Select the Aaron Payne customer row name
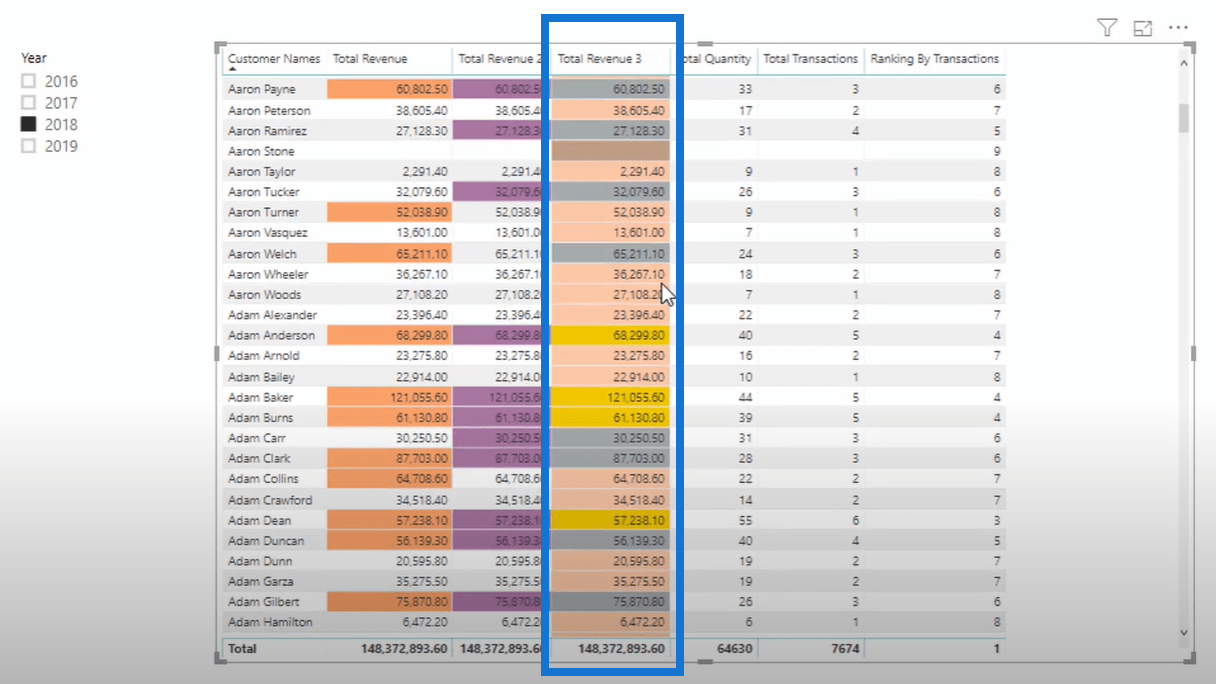Viewport: 1216px width, 684px height. 262,89
